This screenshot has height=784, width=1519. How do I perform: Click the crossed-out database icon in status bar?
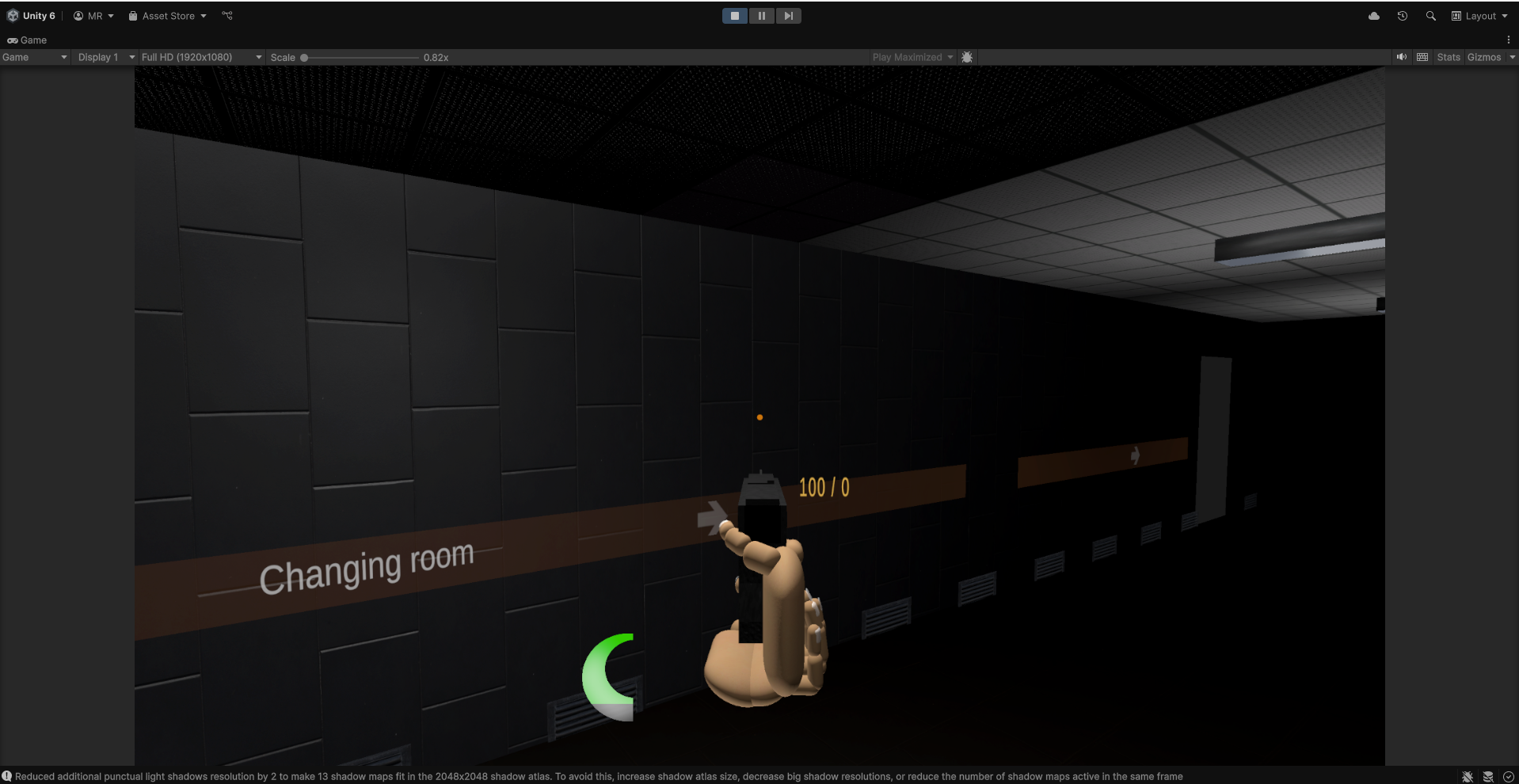(1488, 777)
